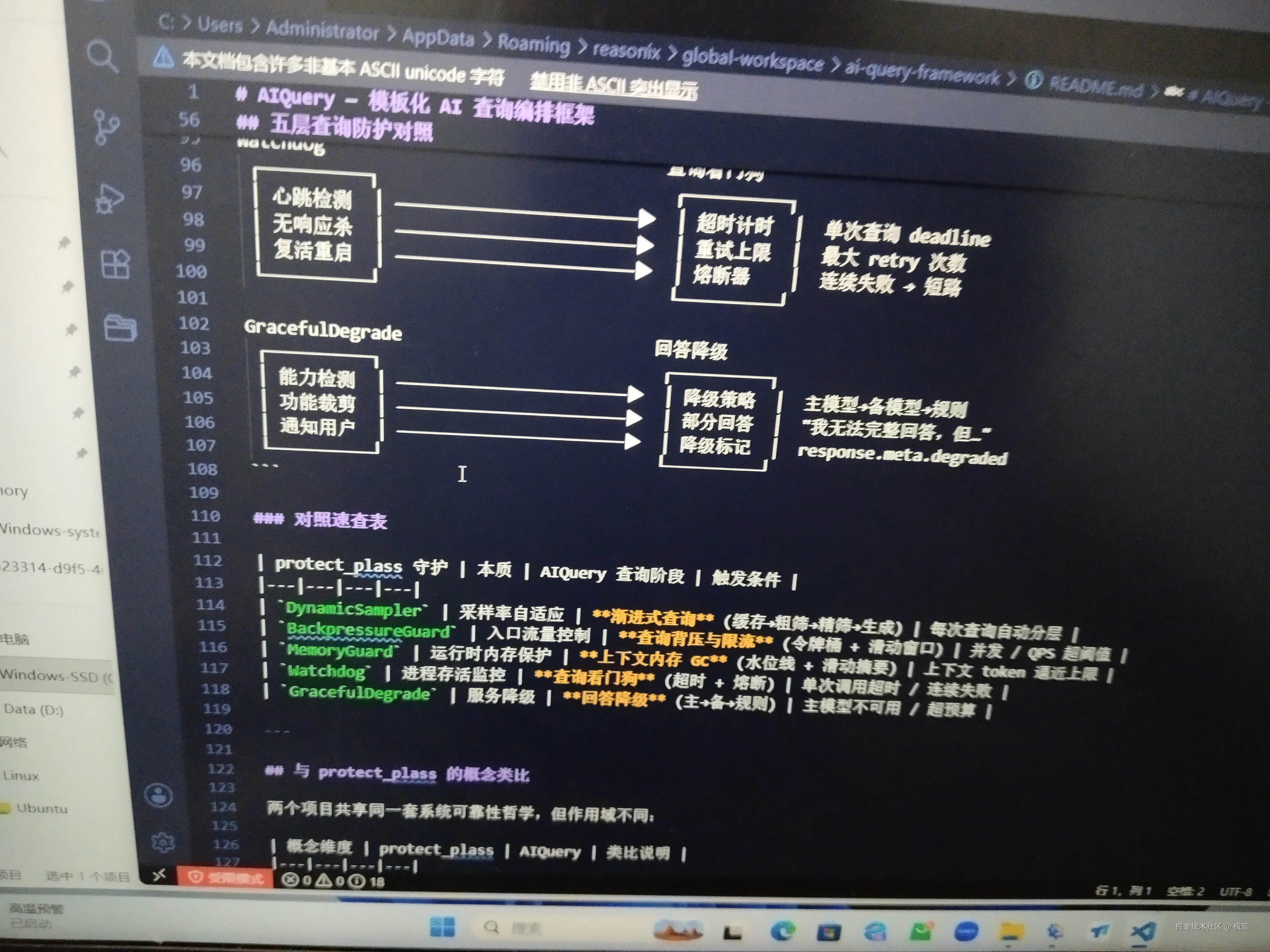Image resolution: width=1270 pixels, height=952 pixels.
Task: Click the Users breadcrumb segment
Action: pyautogui.click(x=220, y=25)
